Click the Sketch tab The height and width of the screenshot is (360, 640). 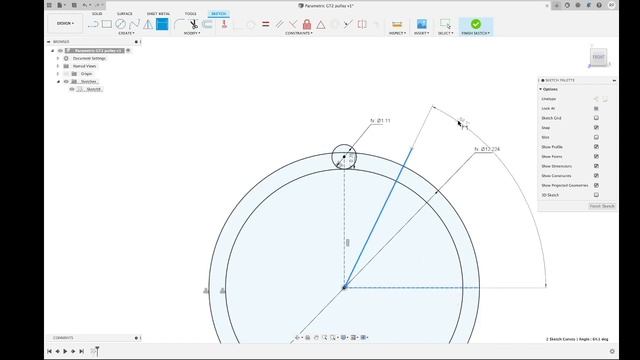219,14
